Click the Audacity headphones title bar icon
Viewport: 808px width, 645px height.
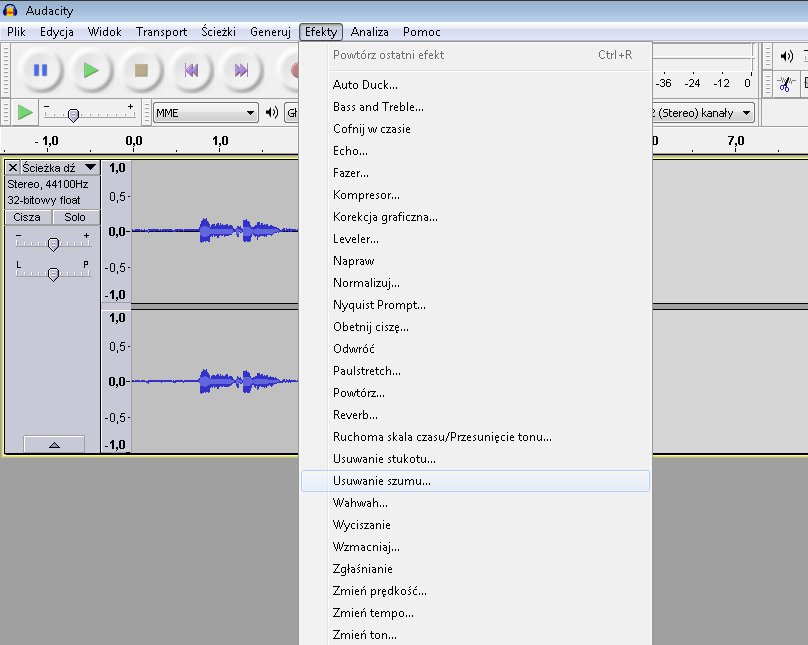(10, 10)
